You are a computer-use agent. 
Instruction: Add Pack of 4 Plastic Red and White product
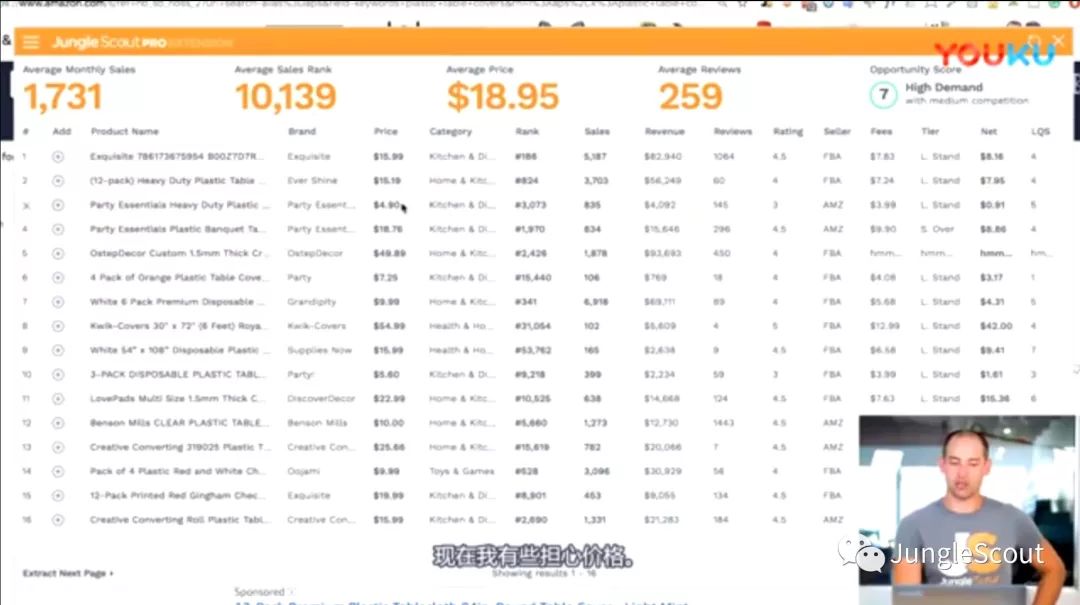[x=58, y=471]
